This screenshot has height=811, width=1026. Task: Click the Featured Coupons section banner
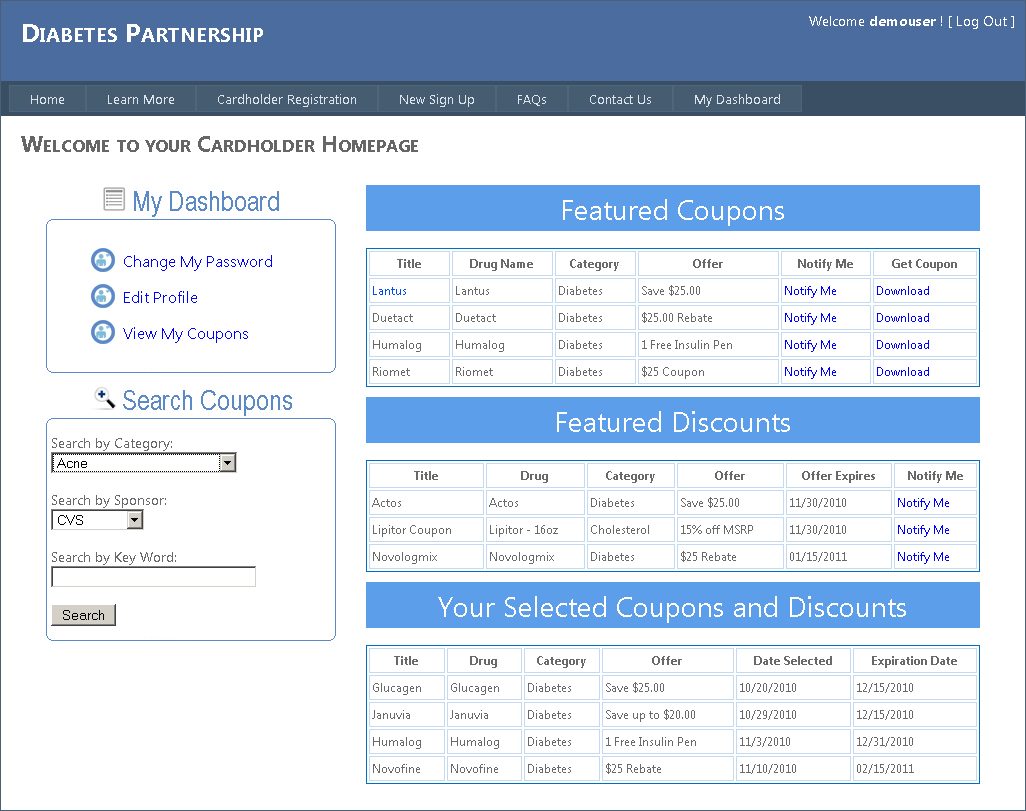point(673,208)
